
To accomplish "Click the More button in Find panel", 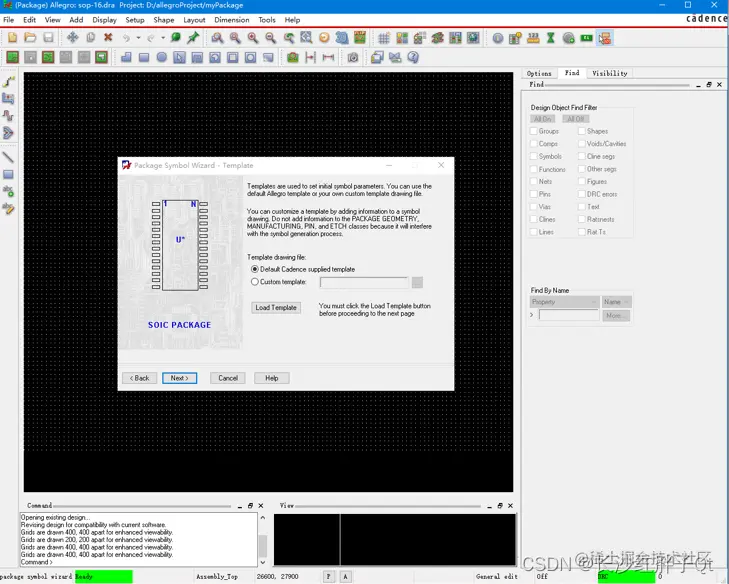I will coord(616,316).
